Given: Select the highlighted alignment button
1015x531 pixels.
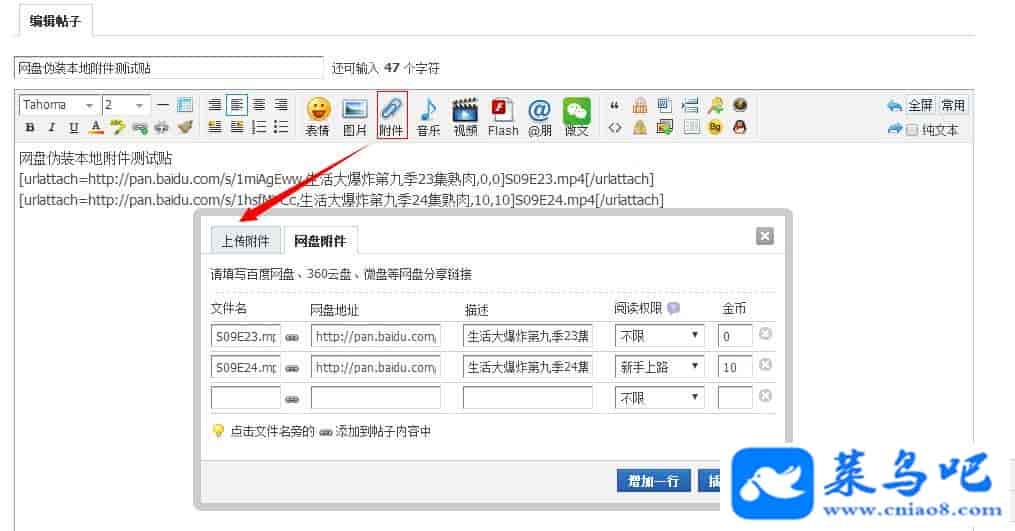Looking at the screenshot, I should click(x=237, y=105).
